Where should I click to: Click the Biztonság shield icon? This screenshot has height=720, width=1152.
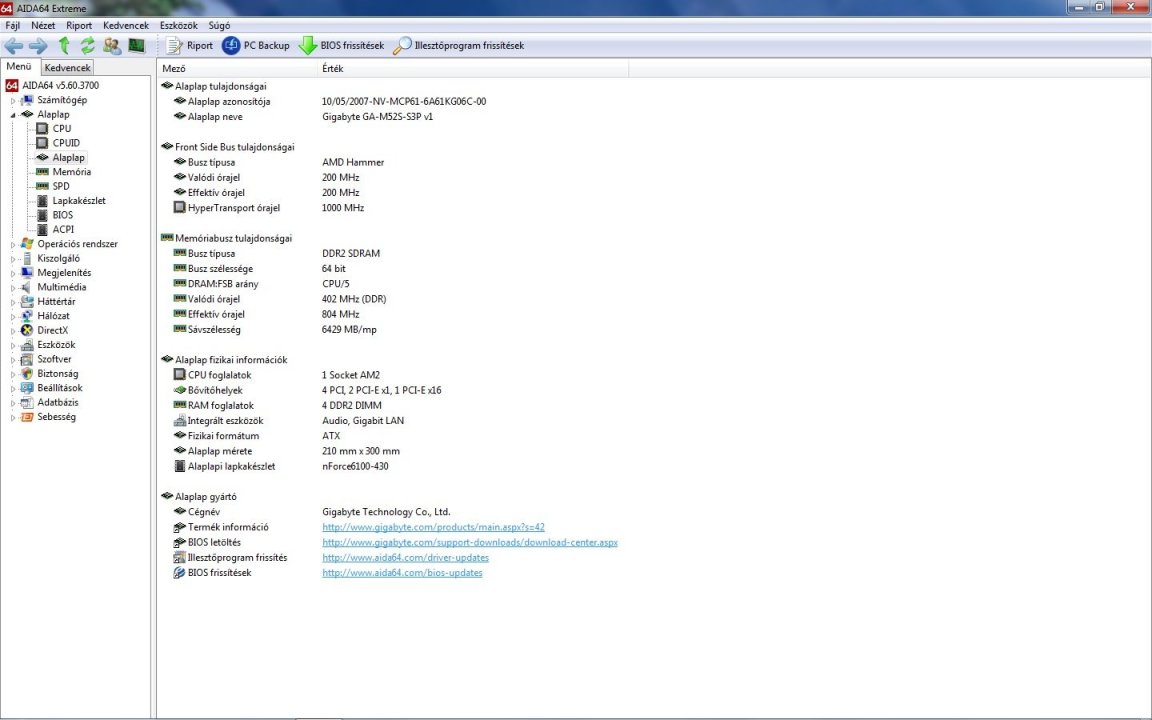[x=27, y=373]
